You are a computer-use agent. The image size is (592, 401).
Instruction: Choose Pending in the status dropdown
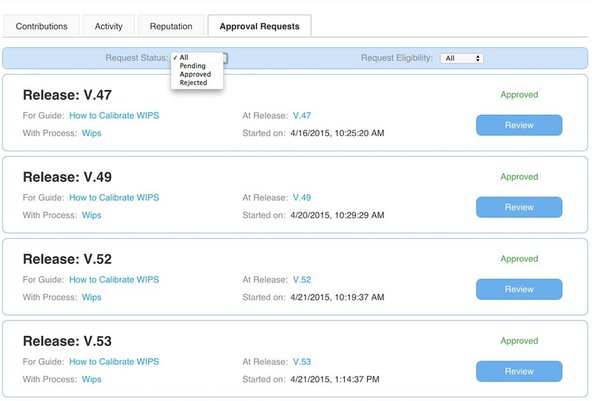click(193, 66)
